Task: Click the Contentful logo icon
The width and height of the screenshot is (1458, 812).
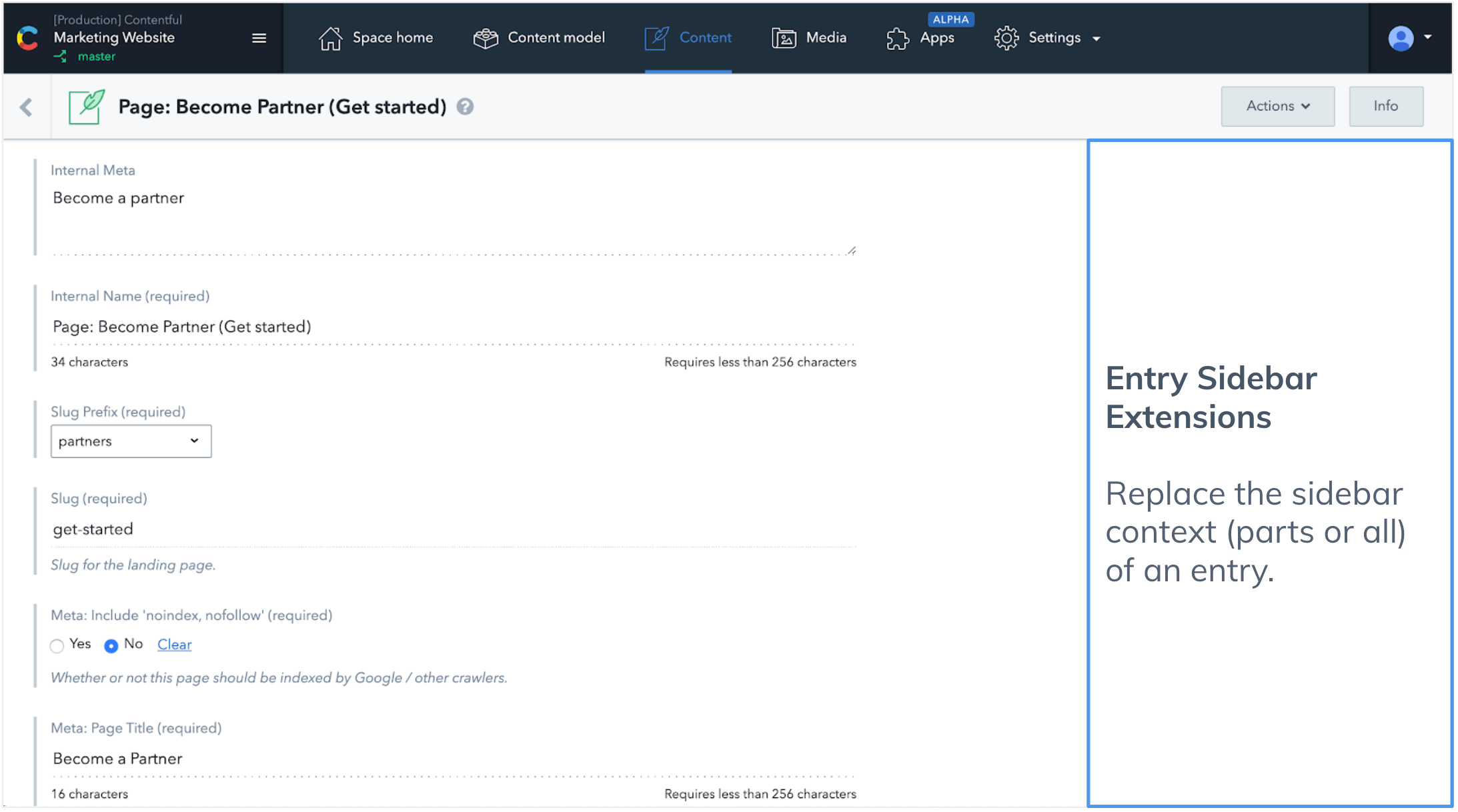Action: (27, 37)
